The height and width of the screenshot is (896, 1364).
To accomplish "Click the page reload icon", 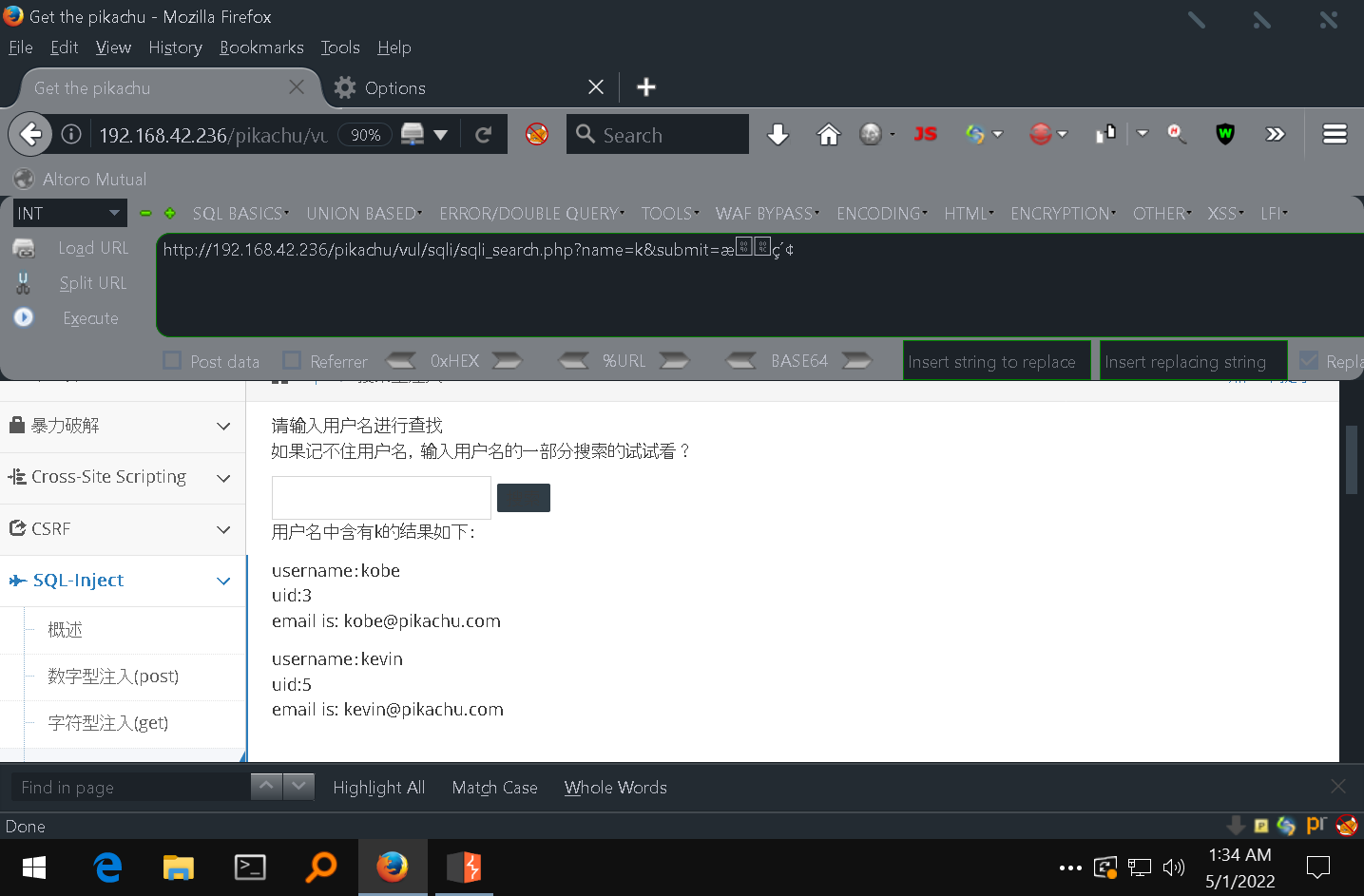I will point(483,134).
